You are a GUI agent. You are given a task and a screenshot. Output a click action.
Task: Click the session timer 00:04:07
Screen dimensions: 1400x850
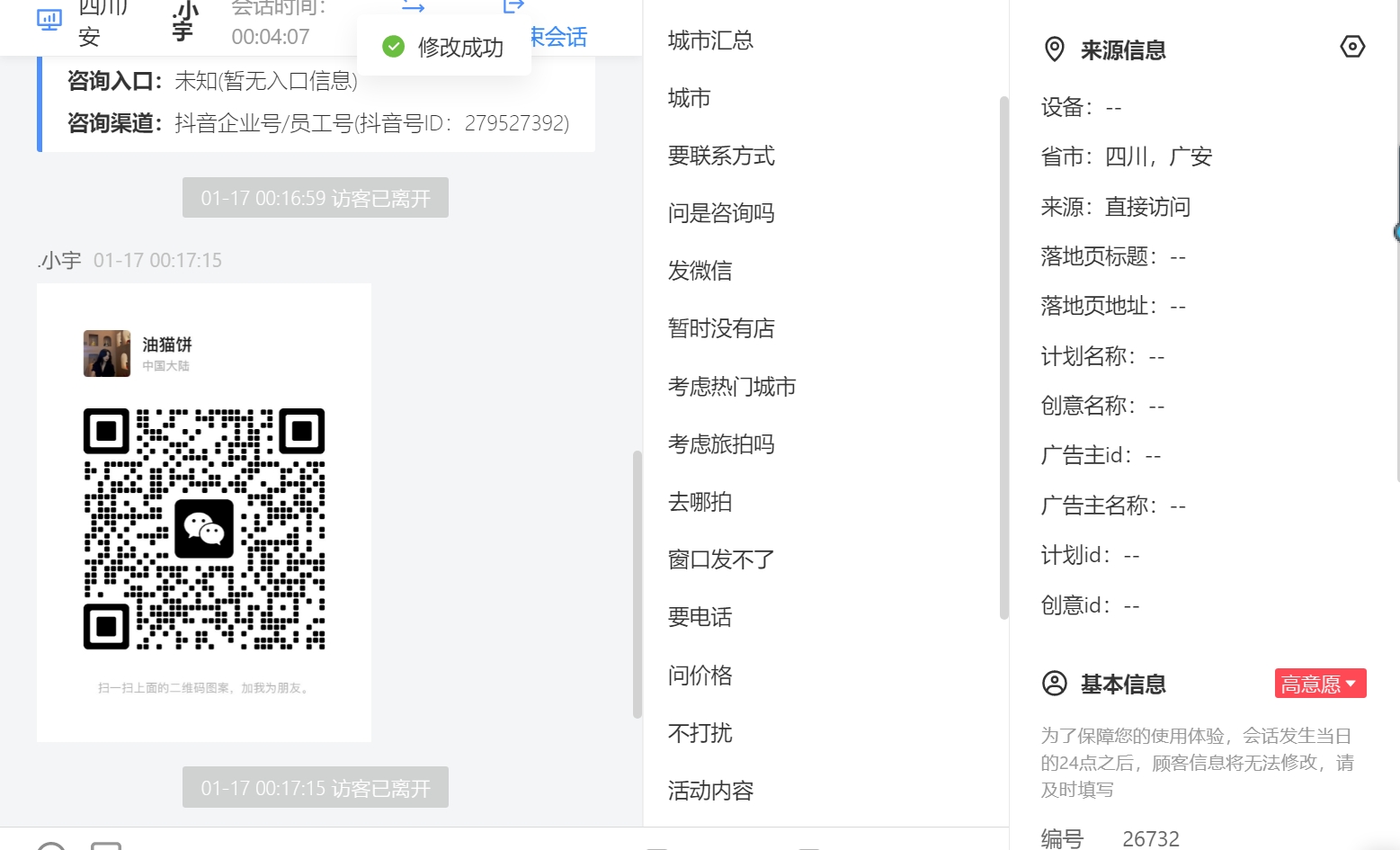click(x=271, y=37)
